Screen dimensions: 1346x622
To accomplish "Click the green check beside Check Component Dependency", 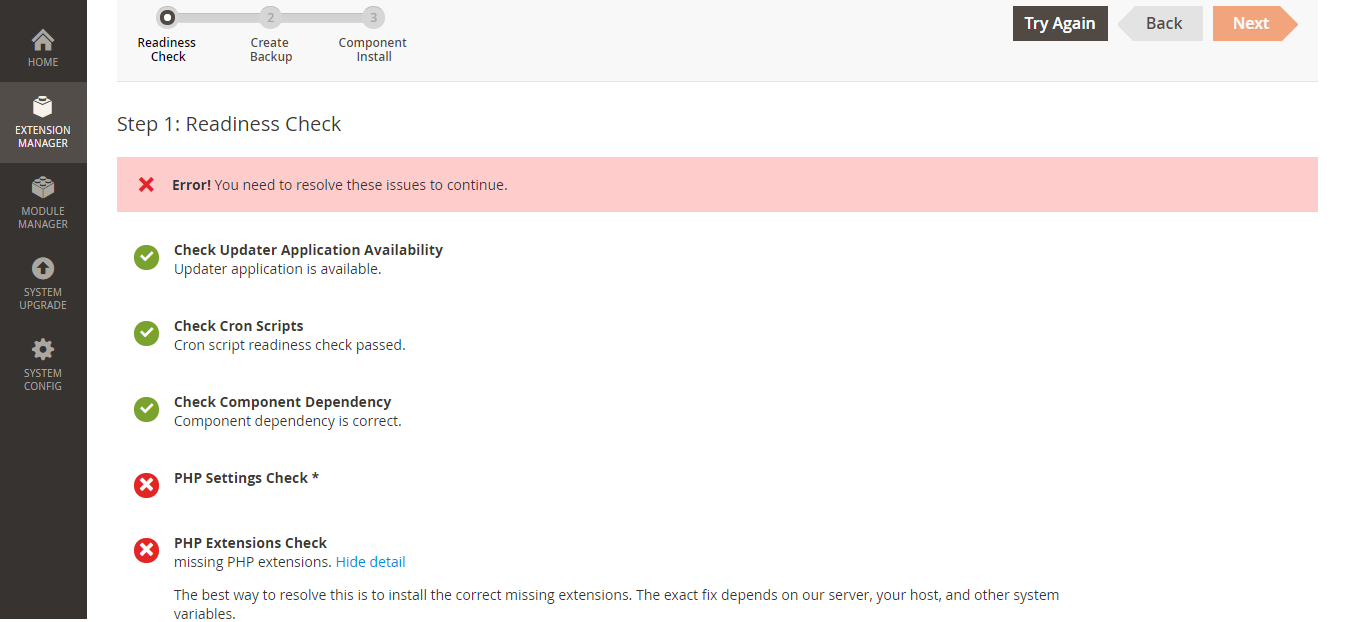I will coord(146,409).
